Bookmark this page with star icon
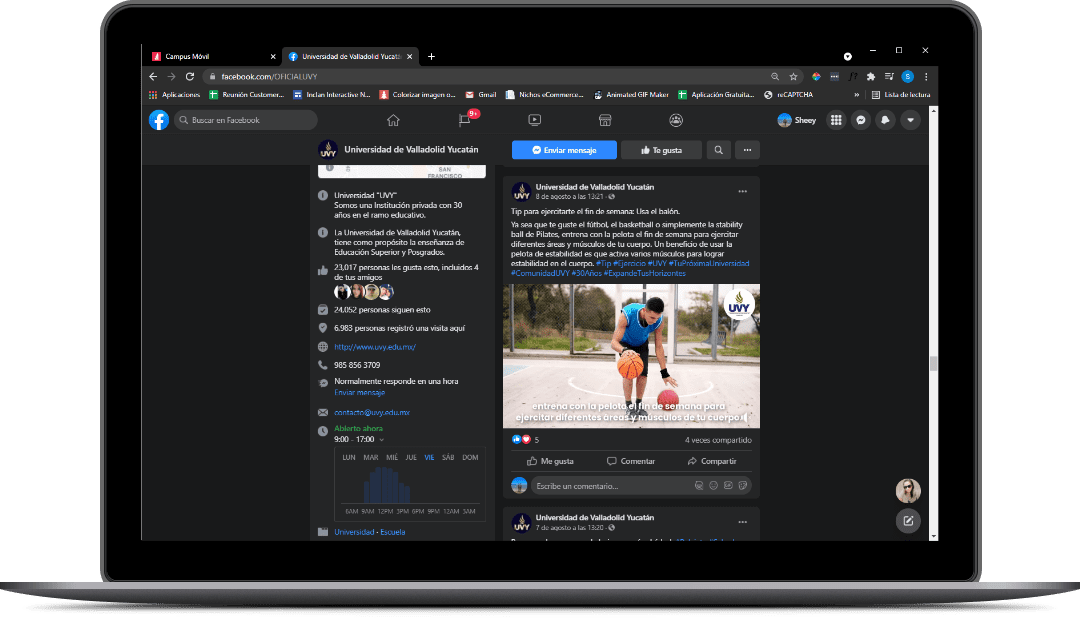Image resolution: width=1080 pixels, height=618 pixels. click(x=793, y=76)
